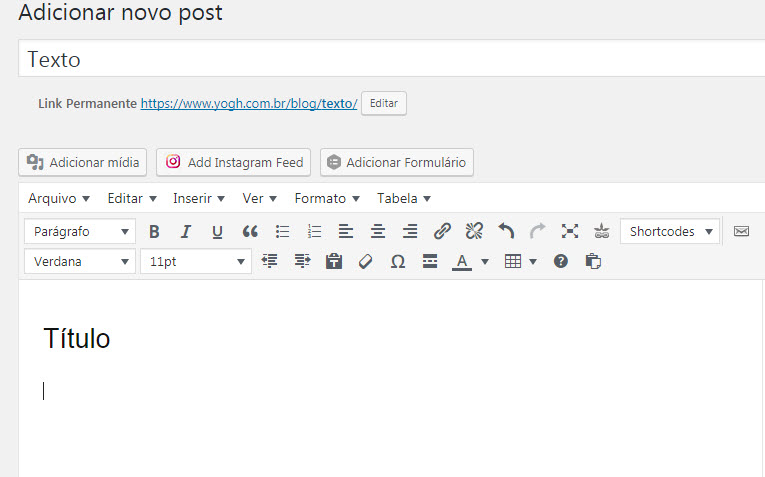
Task: Clear formatting with the eraser icon
Action: coord(365,261)
